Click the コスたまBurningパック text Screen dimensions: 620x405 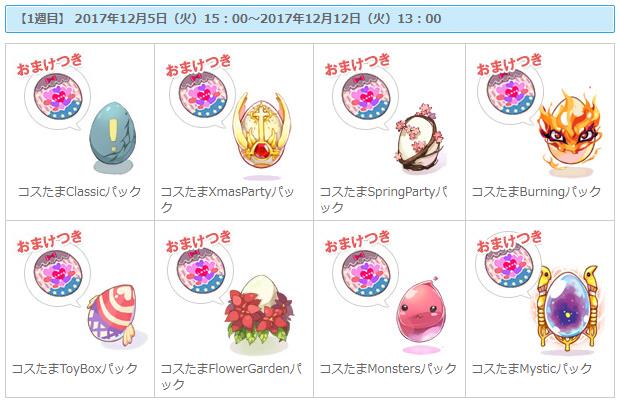click(x=536, y=192)
